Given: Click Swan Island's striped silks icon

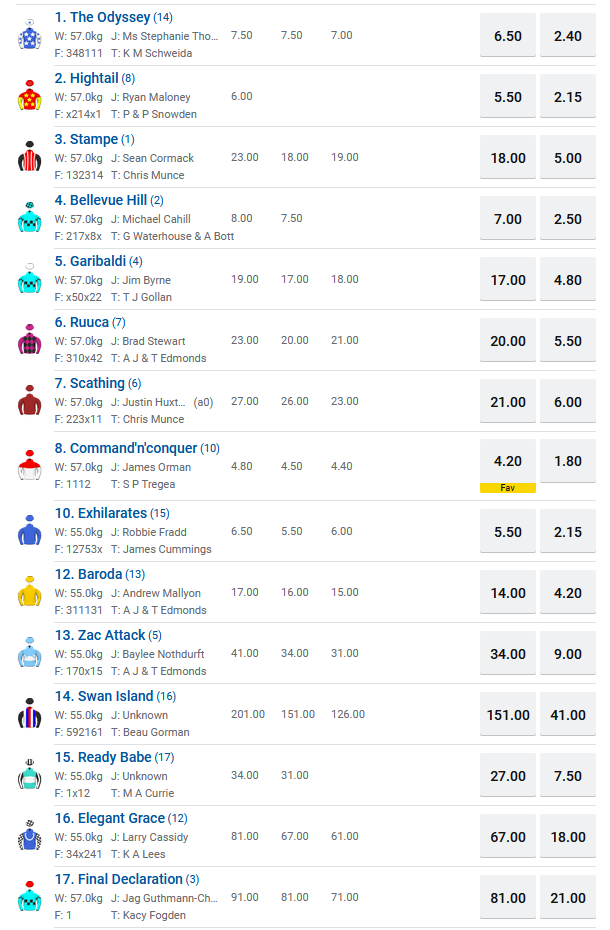Looking at the screenshot, I should pos(28,714).
